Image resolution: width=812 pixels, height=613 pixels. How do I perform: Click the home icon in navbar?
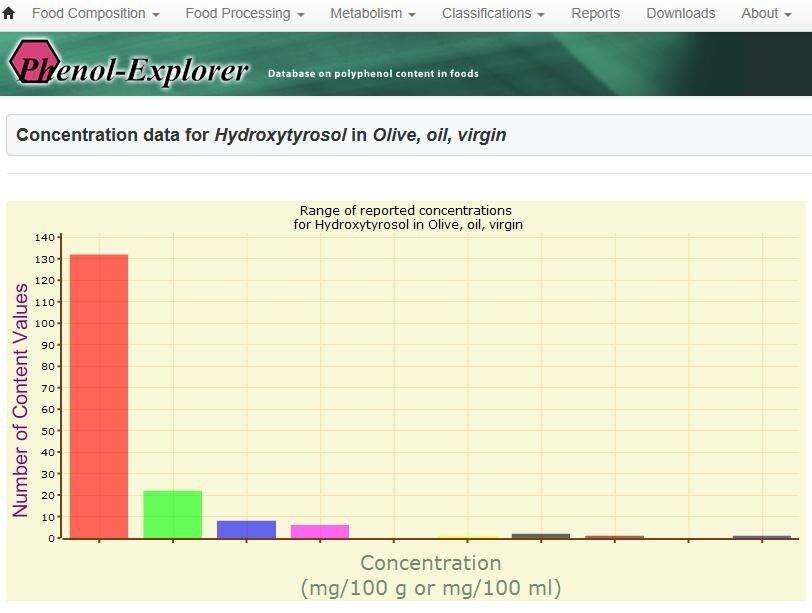tap(9, 14)
